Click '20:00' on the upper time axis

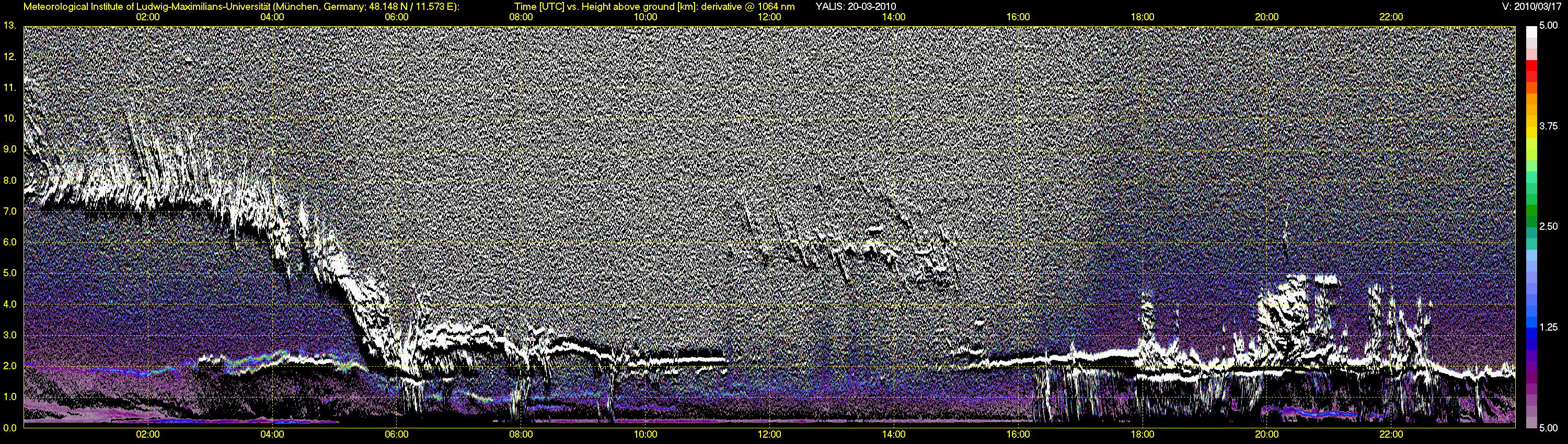tap(1267, 17)
